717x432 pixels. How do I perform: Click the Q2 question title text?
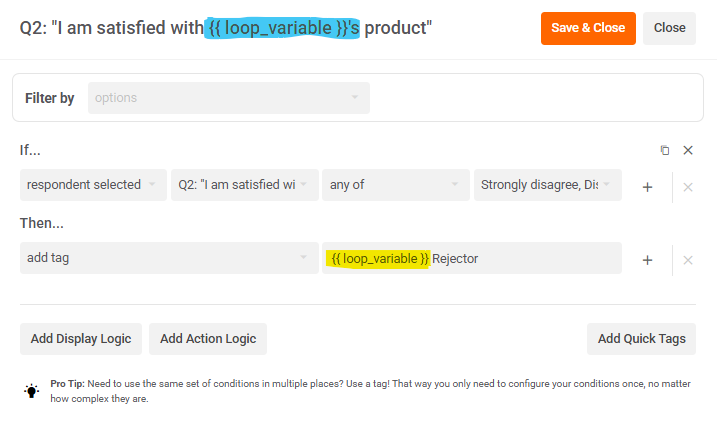click(x=225, y=28)
